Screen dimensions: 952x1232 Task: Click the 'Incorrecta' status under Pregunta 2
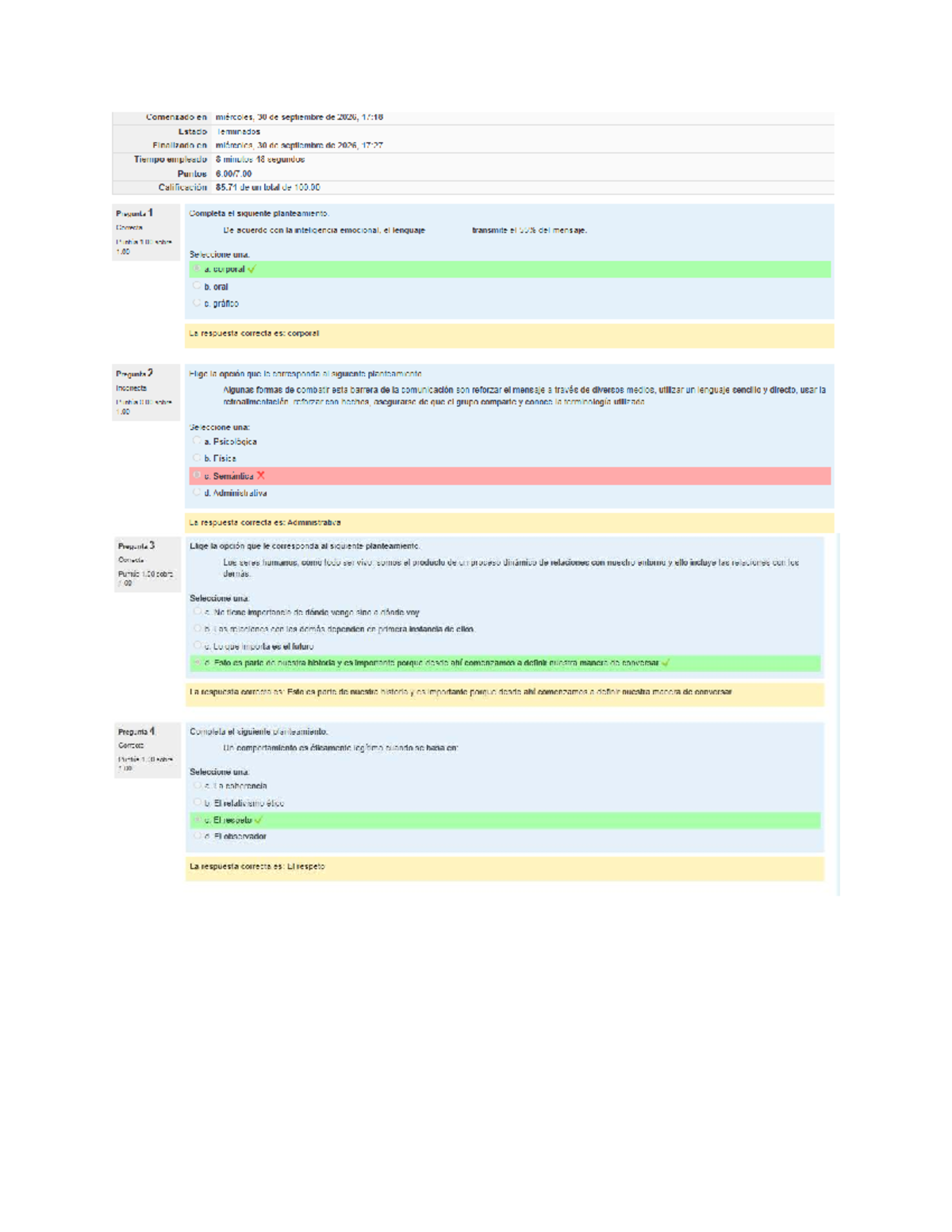(x=132, y=388)
